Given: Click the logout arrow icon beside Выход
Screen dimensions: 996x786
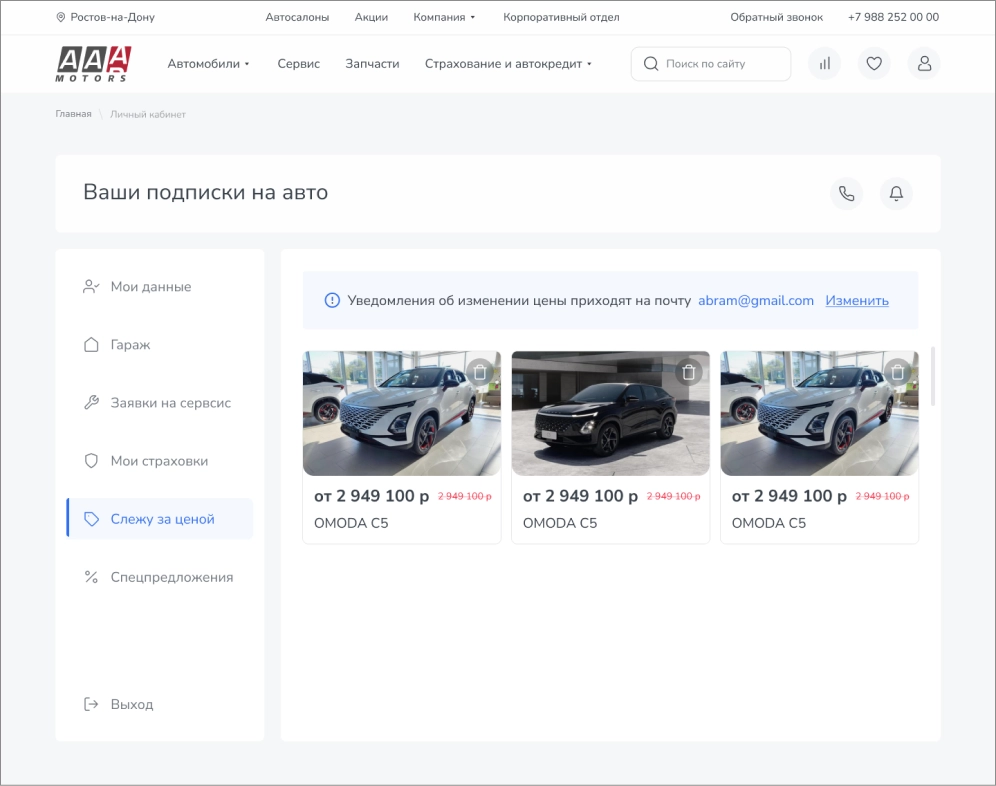Looking at the screenshot, I should pos(91,704).
